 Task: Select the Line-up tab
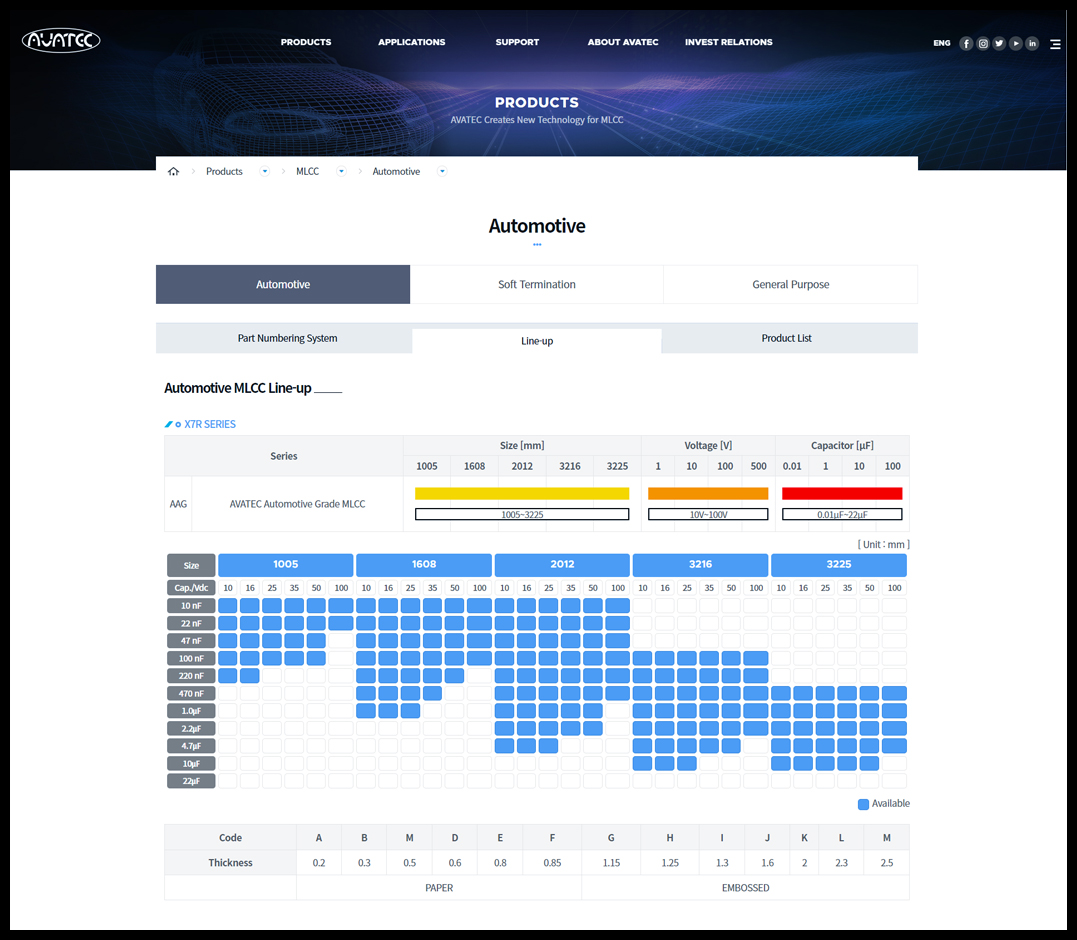(537, 341)
